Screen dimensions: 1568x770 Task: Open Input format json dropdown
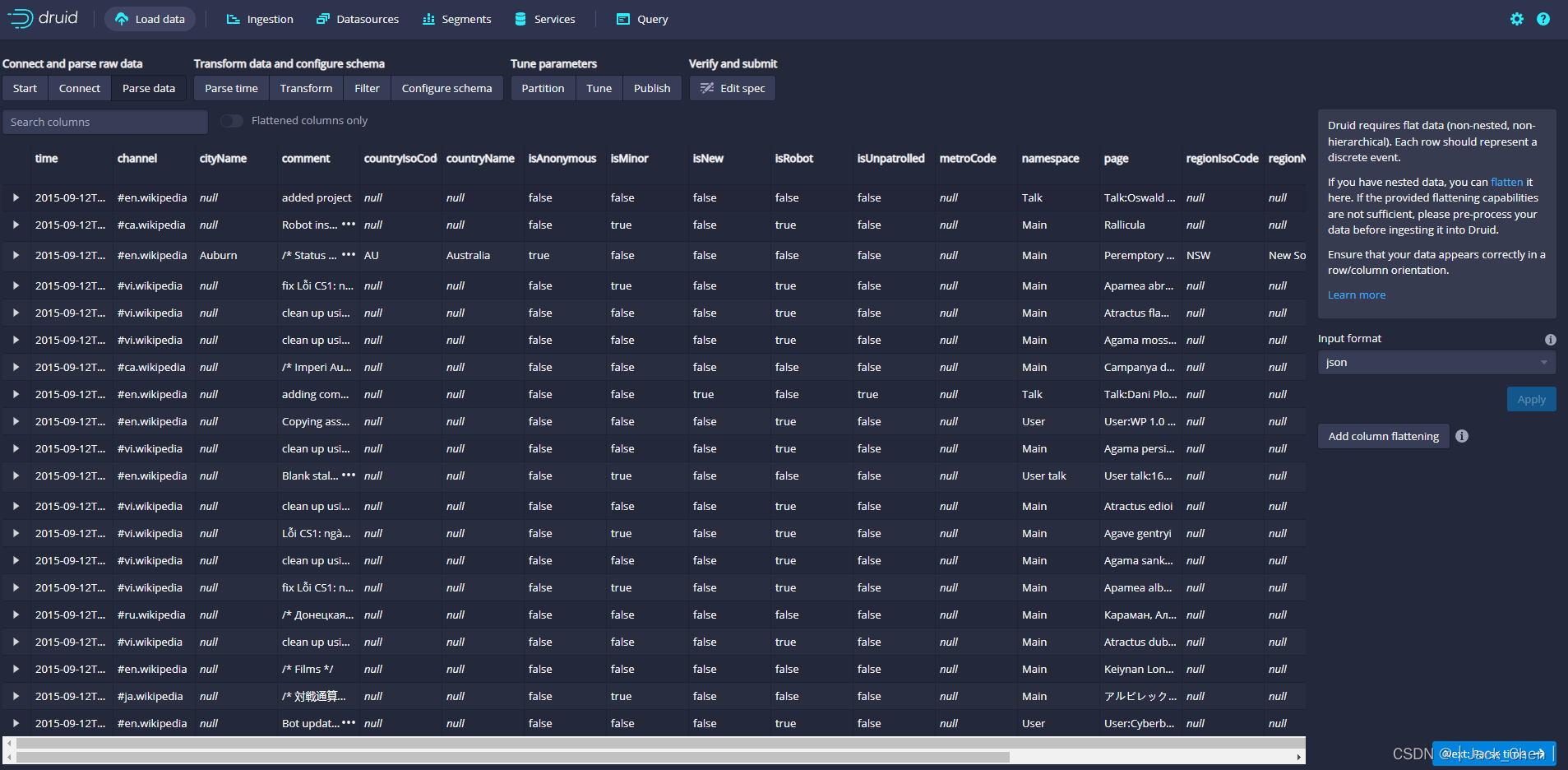pyautogui.click(x=1436, y=362)
